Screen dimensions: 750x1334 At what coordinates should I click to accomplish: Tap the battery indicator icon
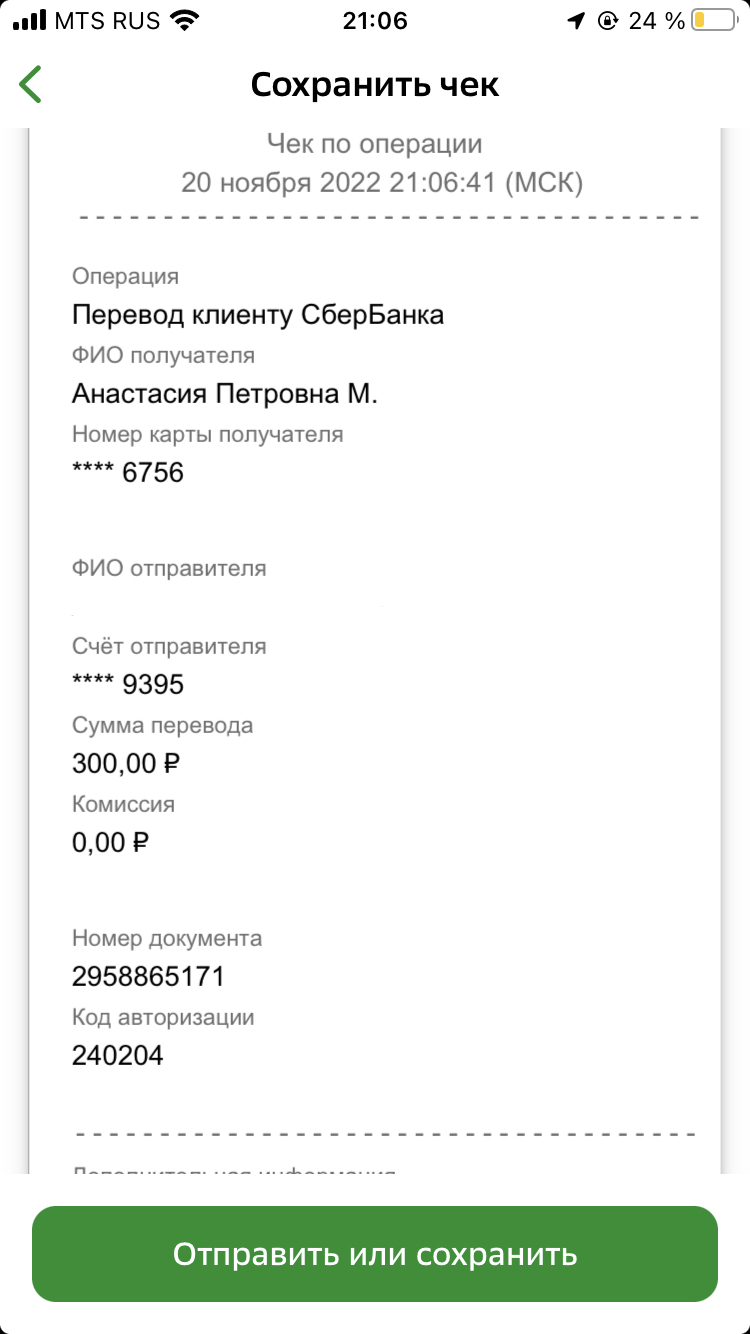click(716, 20)
